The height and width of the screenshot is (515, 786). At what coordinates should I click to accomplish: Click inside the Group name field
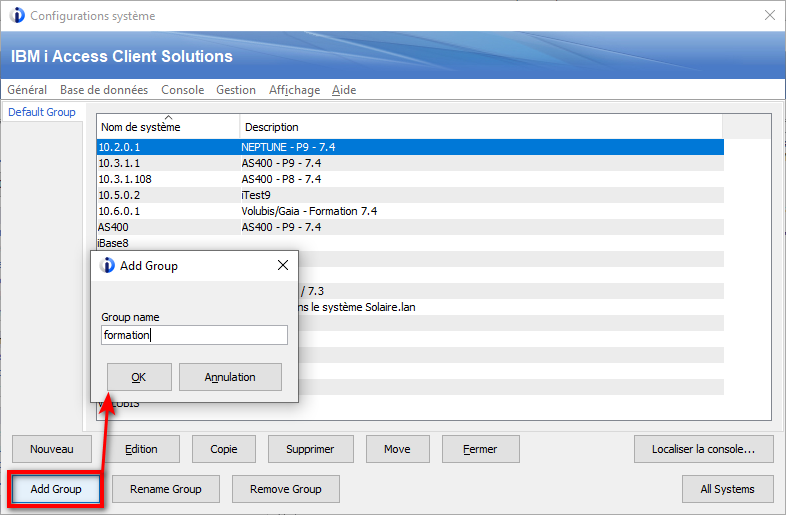(194, 335)
